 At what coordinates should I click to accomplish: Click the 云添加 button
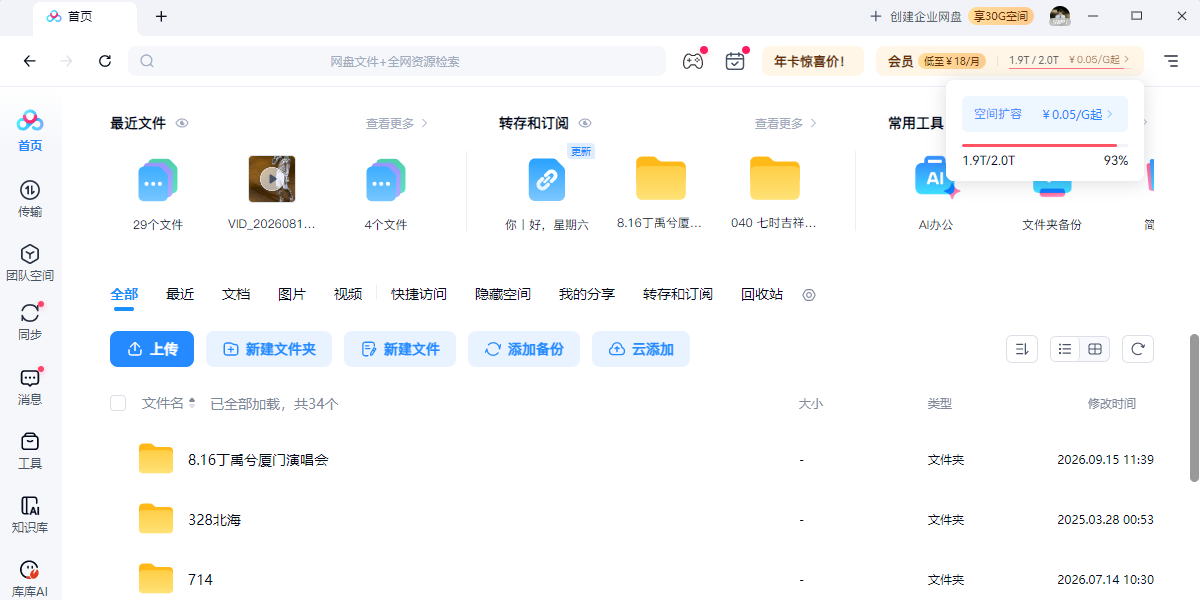click(641, 349)
